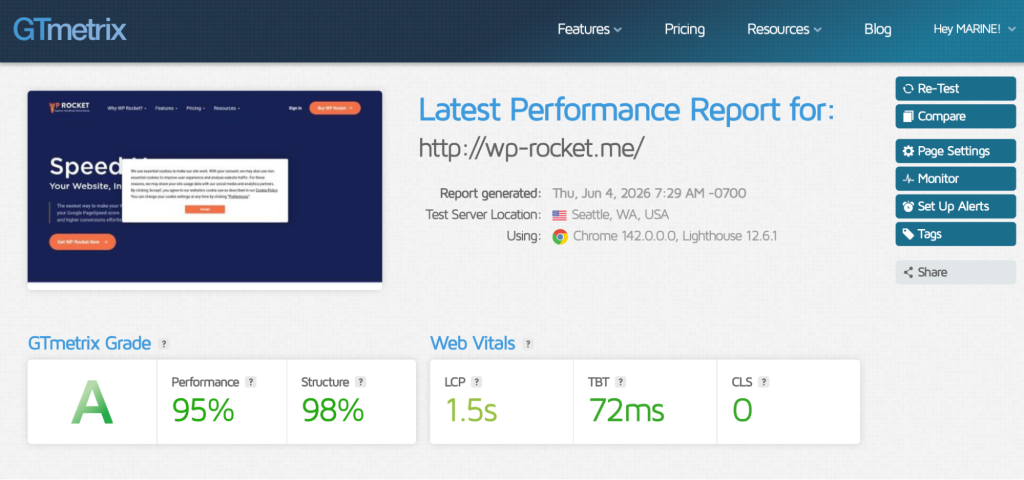Viewport: 1024px width, 480px height.
Task: Click the Latest Performance Report for heading
Action: coord(626,110)
